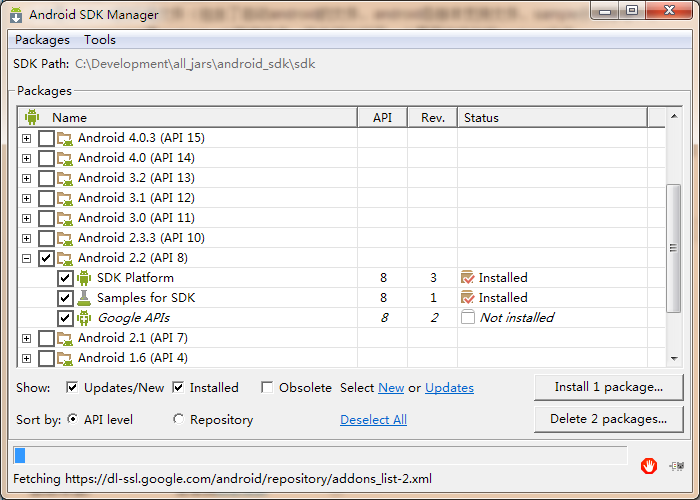Sort packages by Repository
The width and height of the screenshot is (700, 500).
click(x=179, y=419)
